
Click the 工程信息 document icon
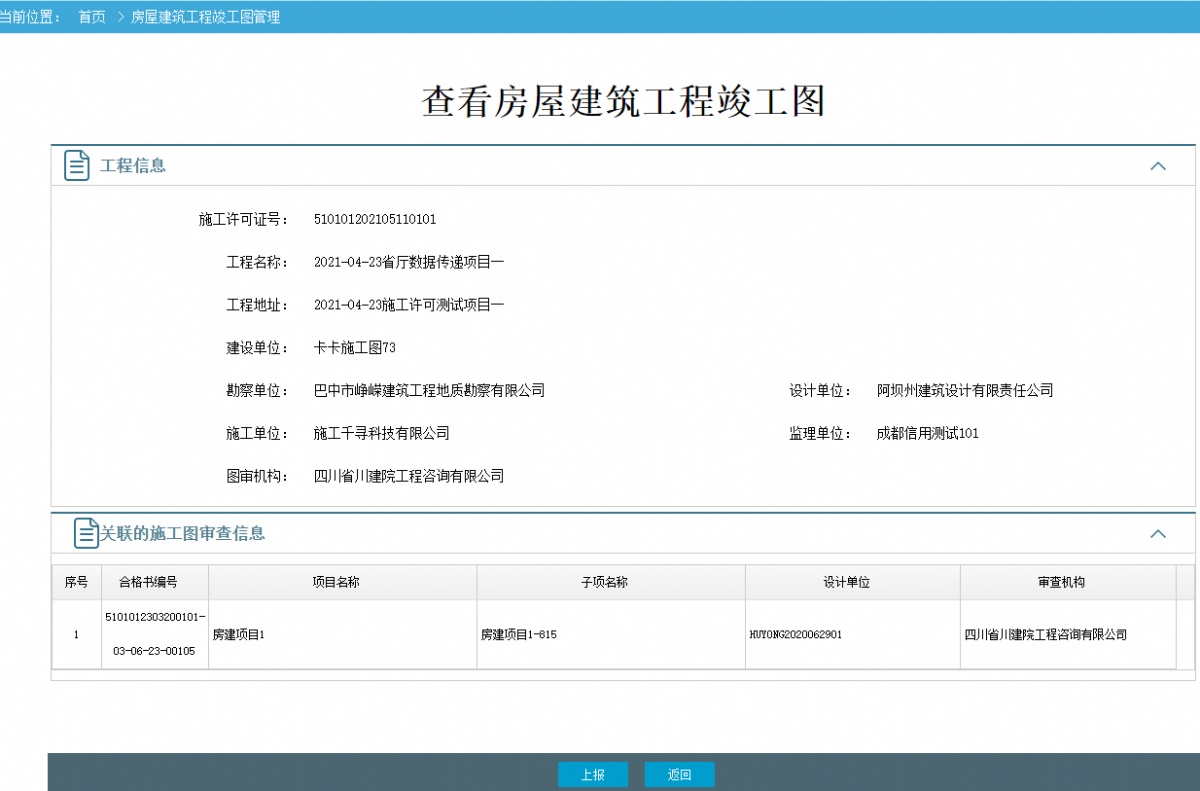pos(77,166)
